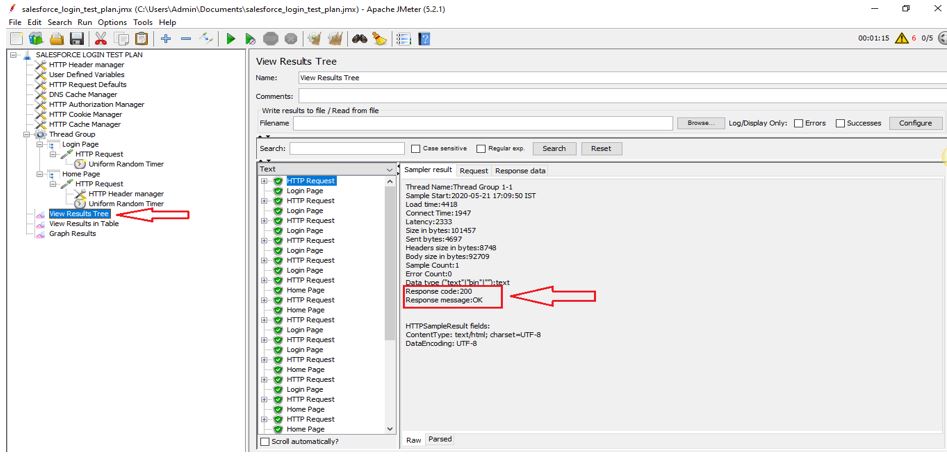Toggle the Scroll automatically checkbox
The image size is (947, 456).
(265, 442)
